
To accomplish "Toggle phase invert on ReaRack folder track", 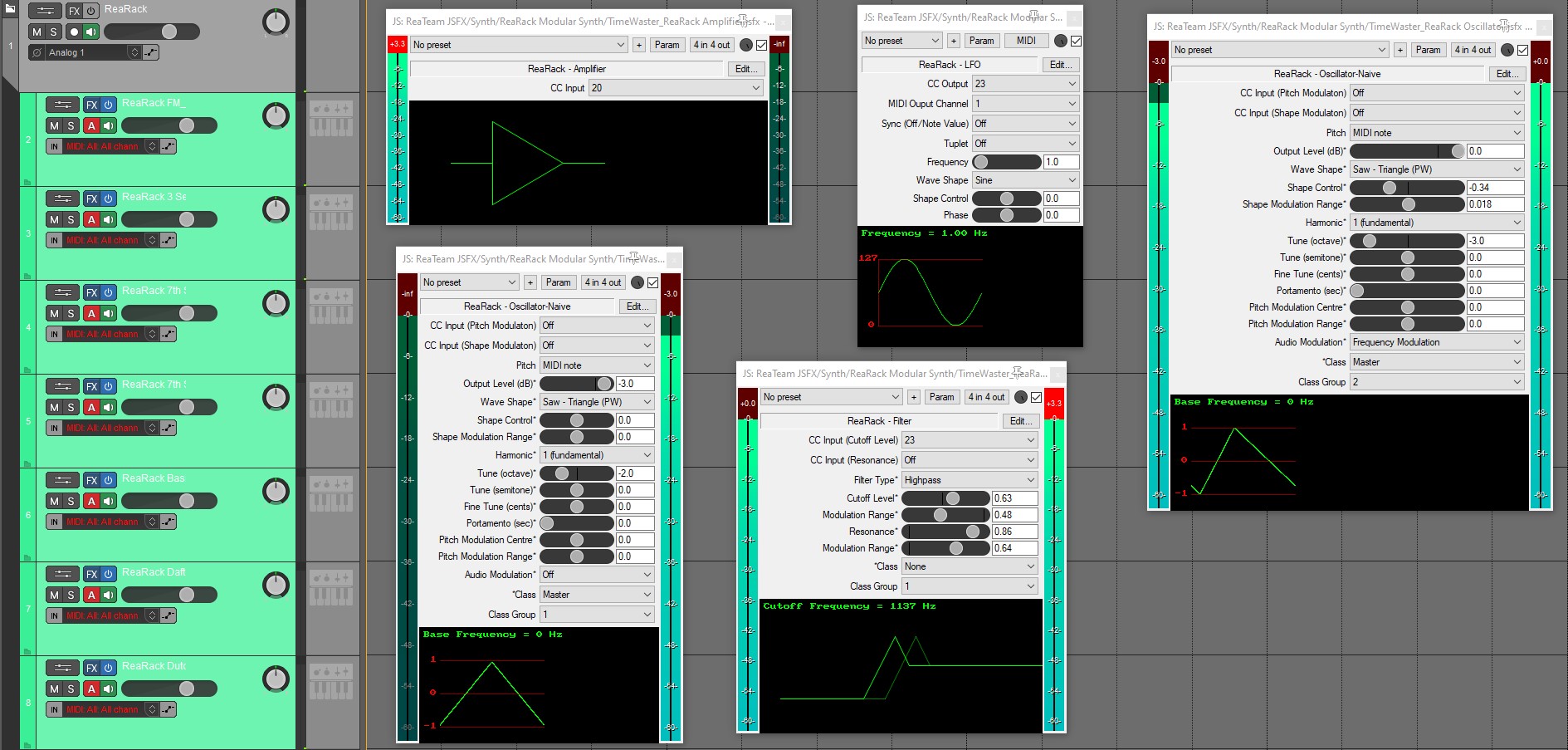I will 37,52.
